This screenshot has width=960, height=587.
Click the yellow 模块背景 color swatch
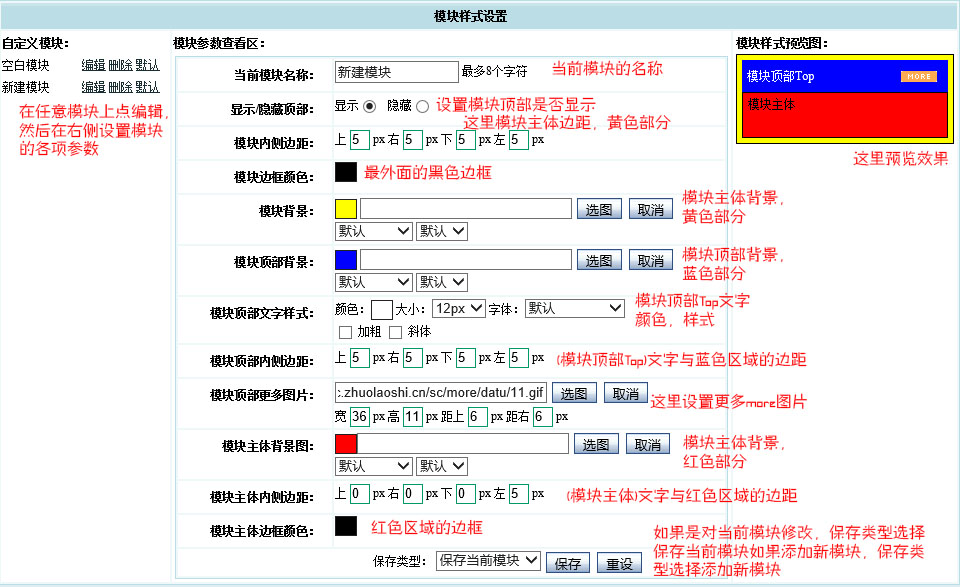pyautogui.click(x=345, y=209)
